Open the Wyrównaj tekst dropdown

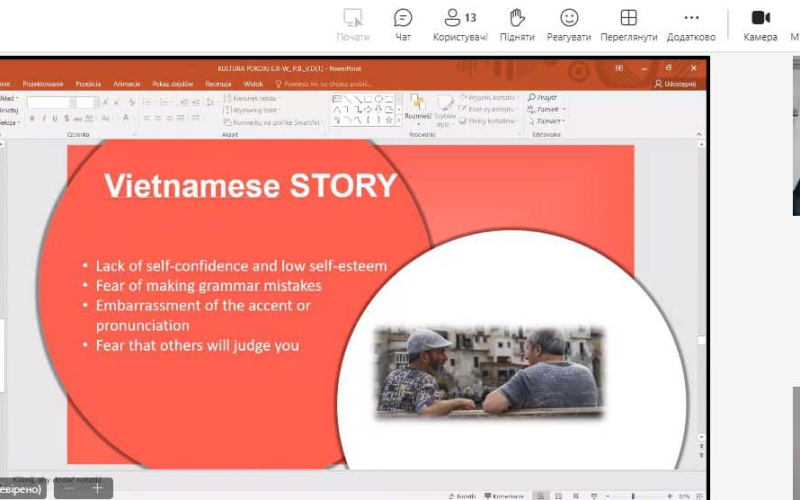point(252,110)
